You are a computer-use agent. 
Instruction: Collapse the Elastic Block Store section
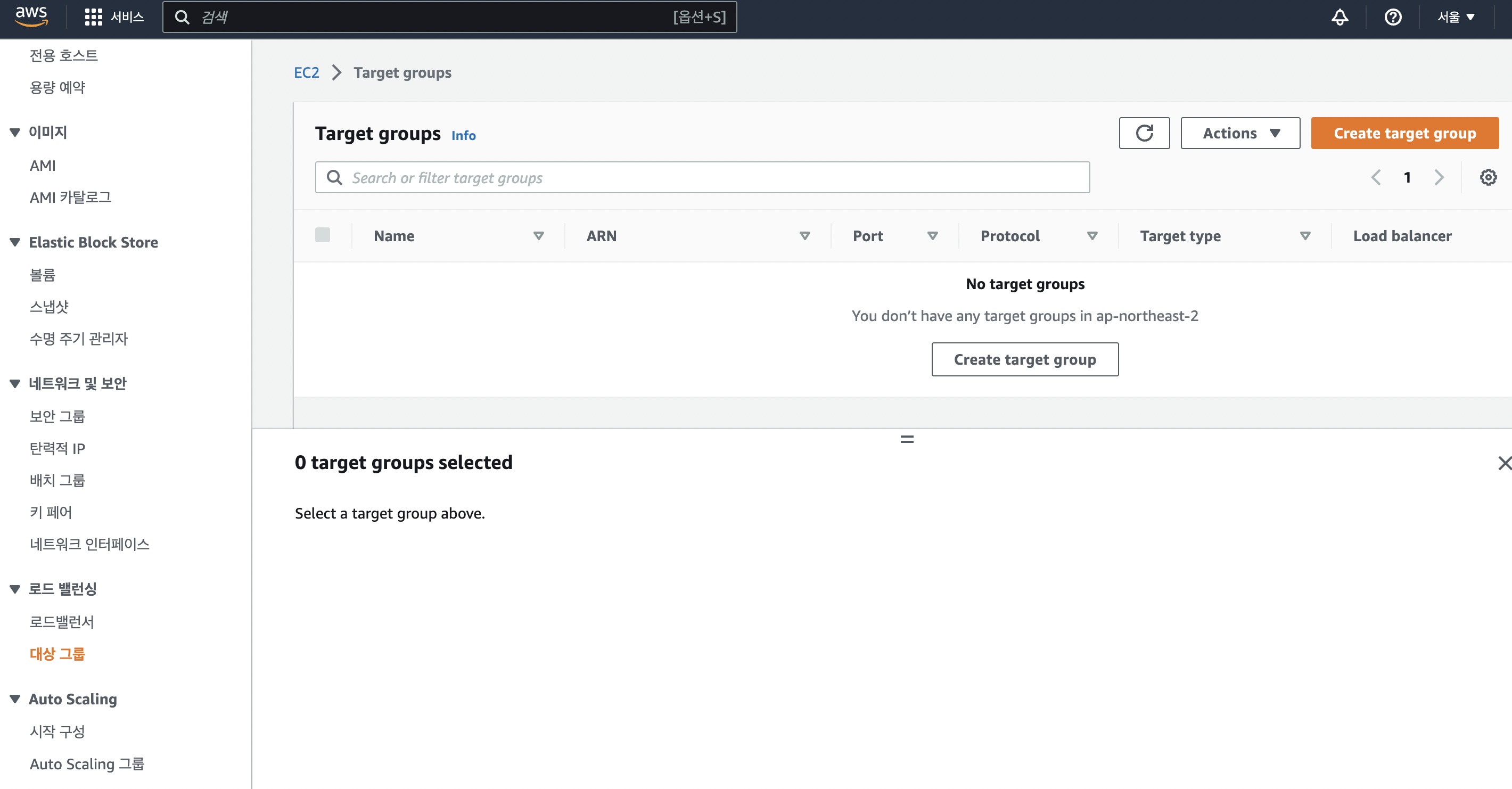[x=15, y=242]
